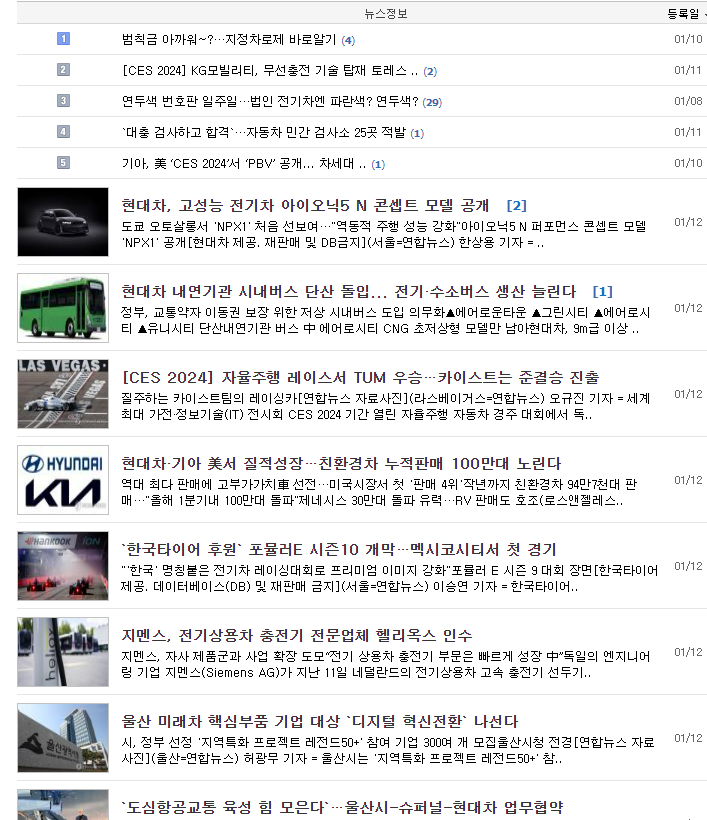
Task: View the 2 comments on KG모빌리티 article
Action: pos(430,71)
